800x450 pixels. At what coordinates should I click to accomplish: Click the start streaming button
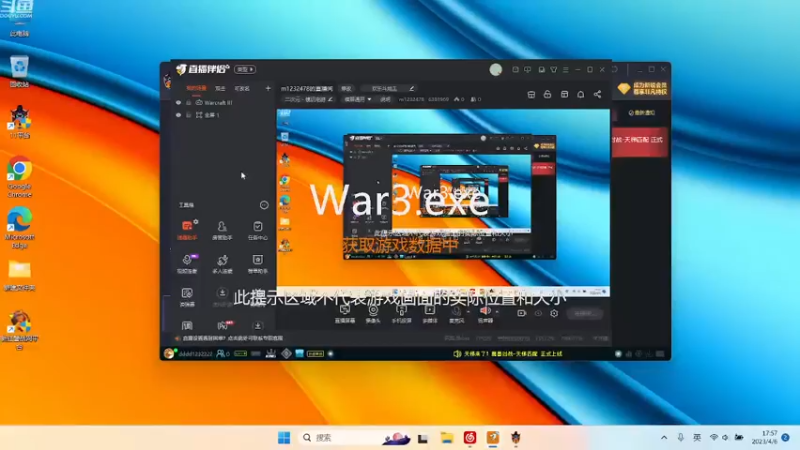[x=585, y=314]
